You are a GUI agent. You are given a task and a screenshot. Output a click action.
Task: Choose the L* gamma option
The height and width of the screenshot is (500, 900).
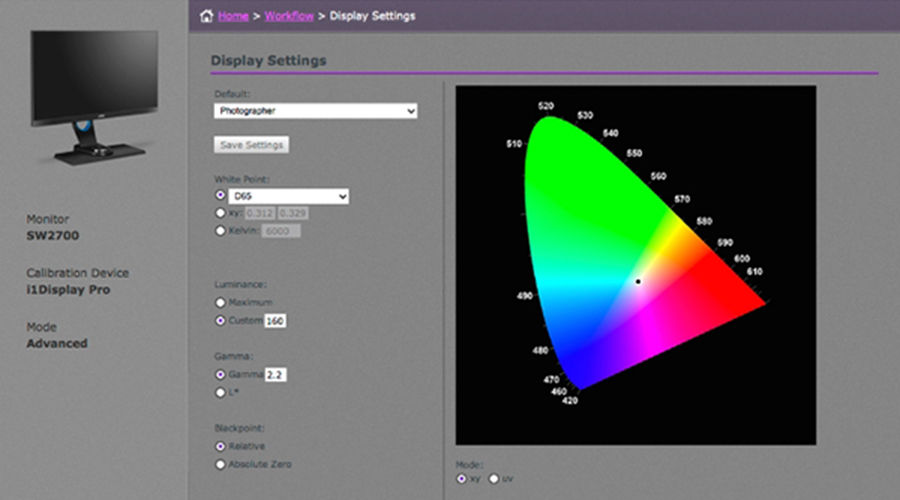[220, 393]
